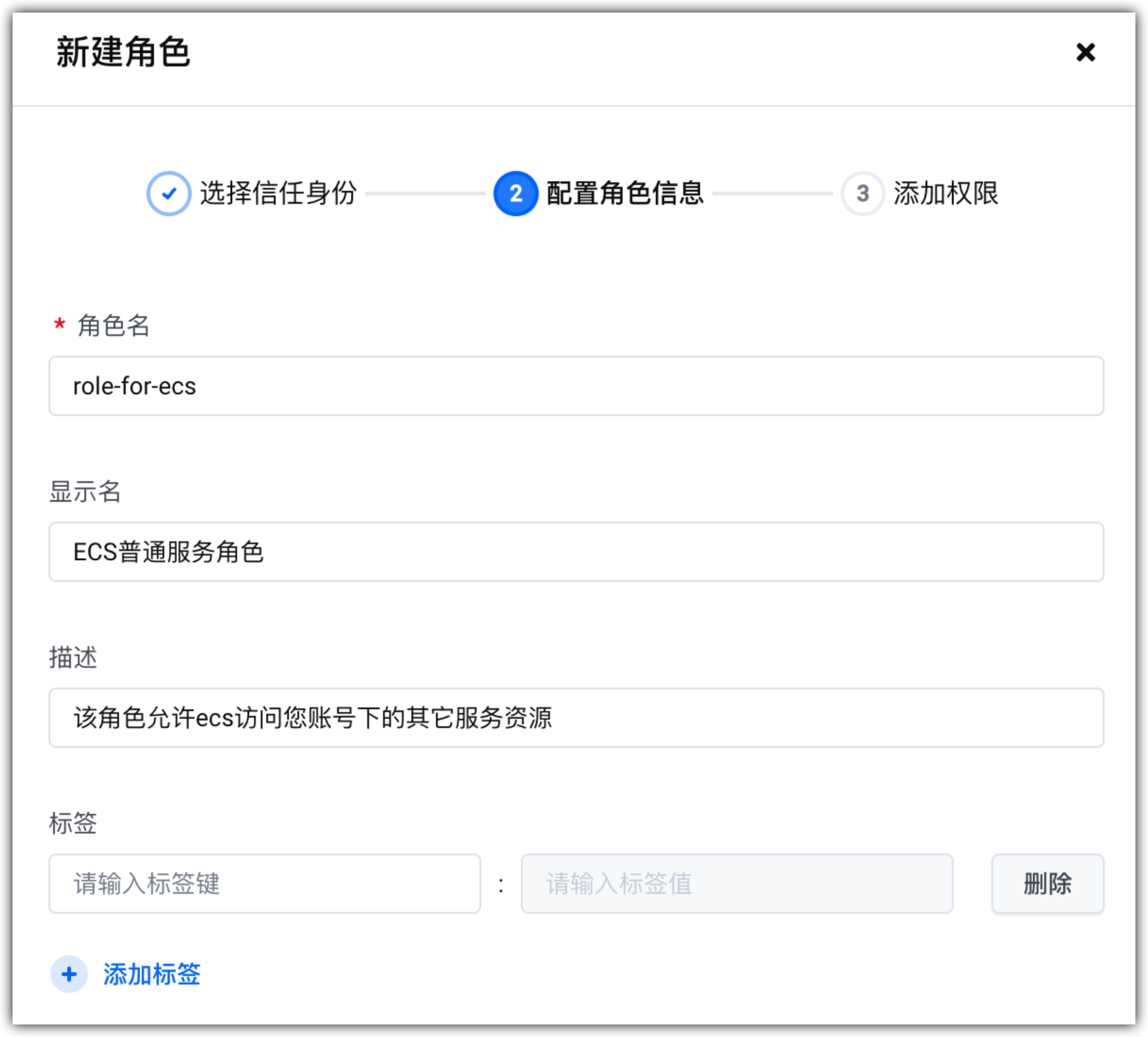Click the 描述 field label
This screenshot has width=1148, height=1037.
click(x=73, y=657)
